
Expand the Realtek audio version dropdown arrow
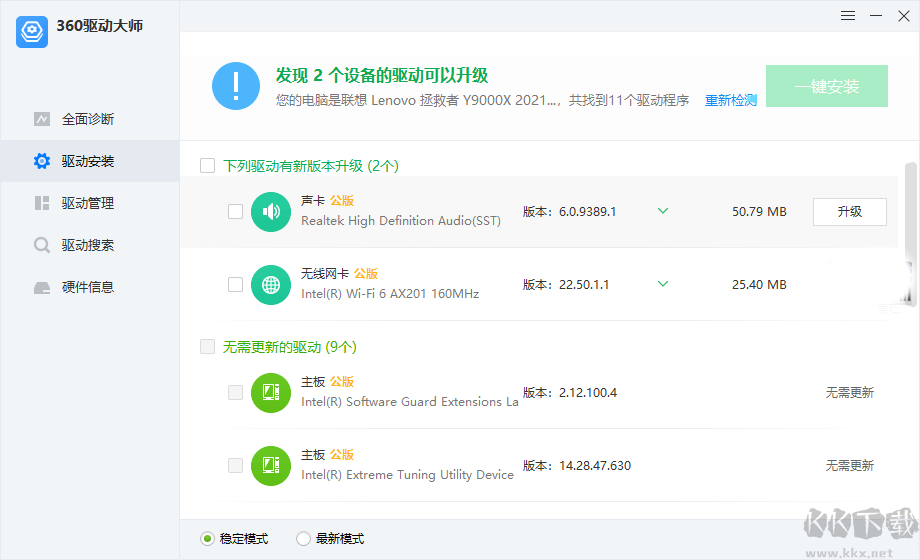(x=662, y=211)
